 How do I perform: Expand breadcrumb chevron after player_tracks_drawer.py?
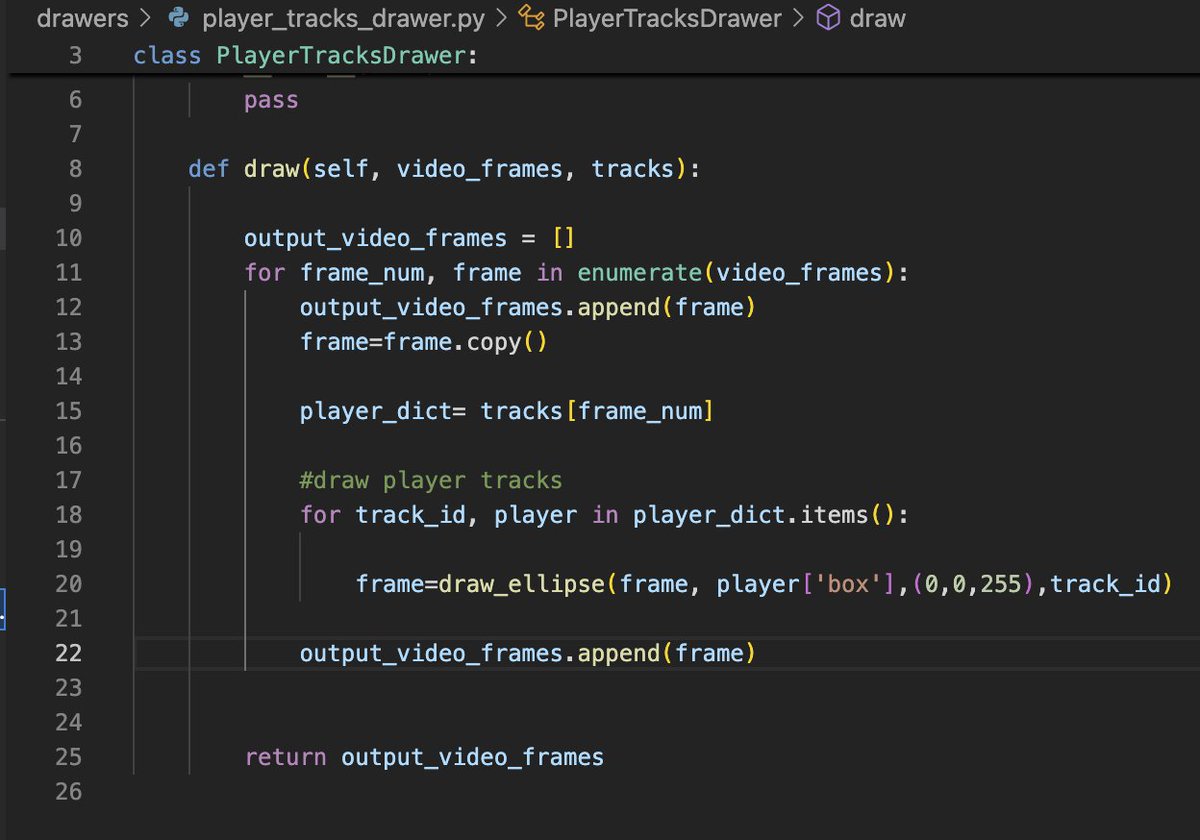coord(501,19)
